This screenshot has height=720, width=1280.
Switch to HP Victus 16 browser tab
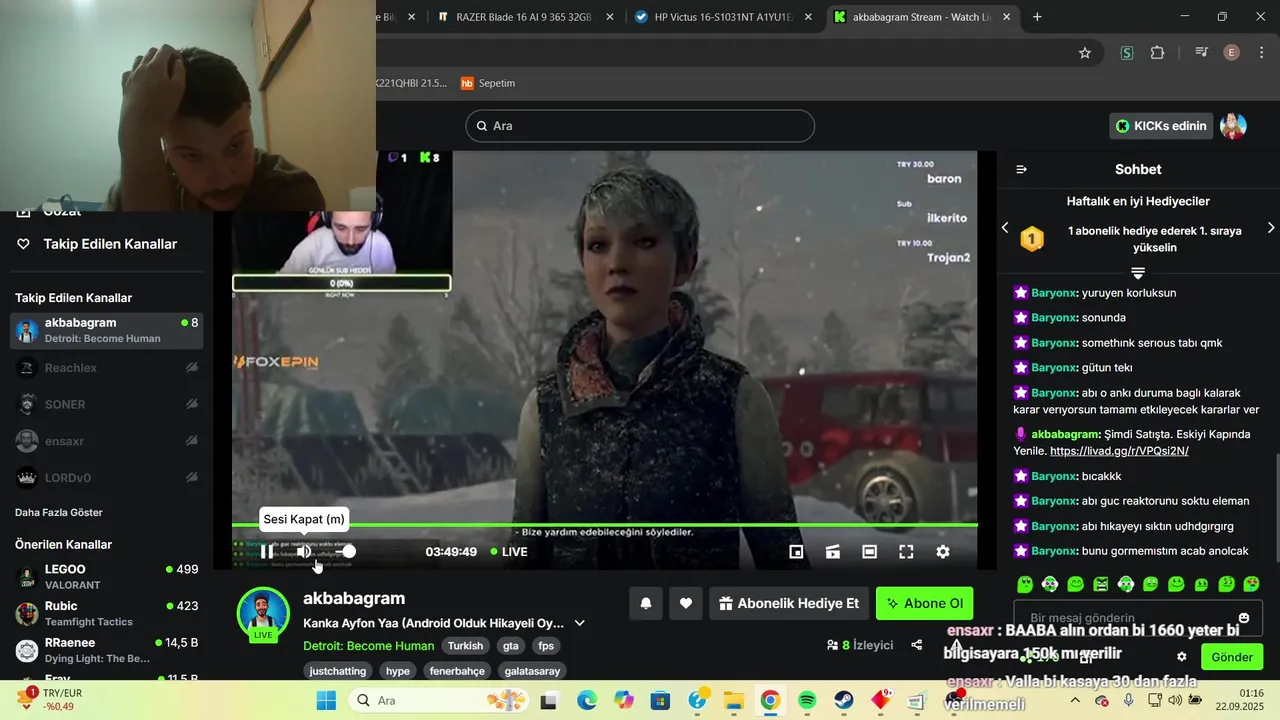(725, 17)
